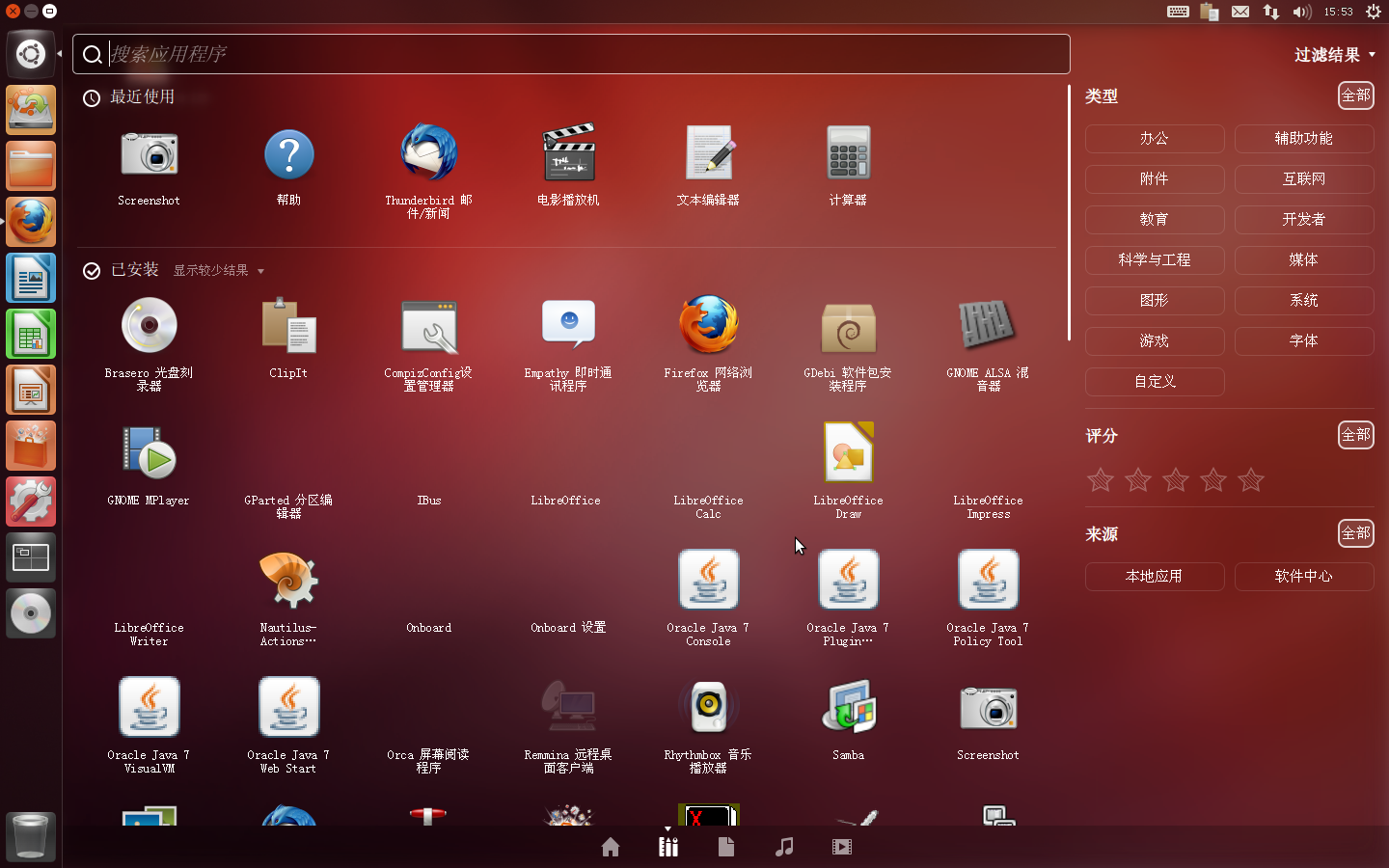Open GNOME ALSA 混音器
1389x868 pixels.
tap(988, 343)
